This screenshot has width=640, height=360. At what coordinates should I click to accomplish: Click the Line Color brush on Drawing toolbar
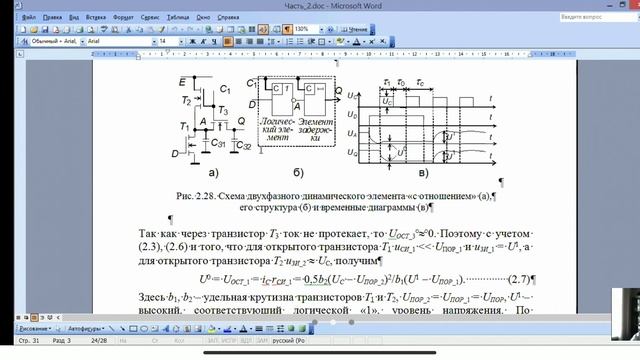[x=228, y=329]
